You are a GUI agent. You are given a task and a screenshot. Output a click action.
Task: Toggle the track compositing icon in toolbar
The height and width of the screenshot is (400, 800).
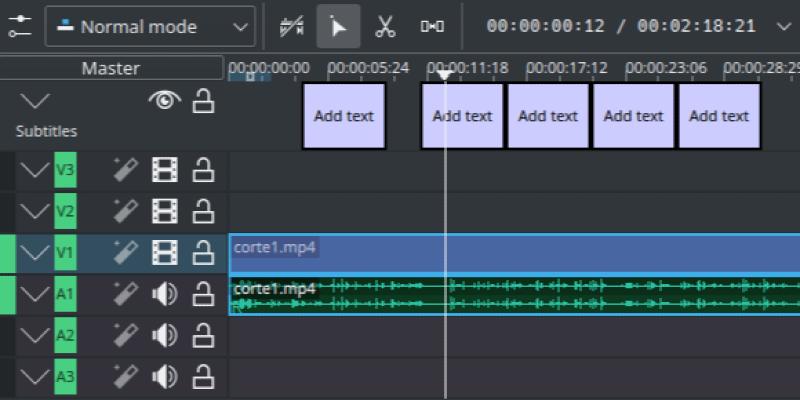coord(293,27)
